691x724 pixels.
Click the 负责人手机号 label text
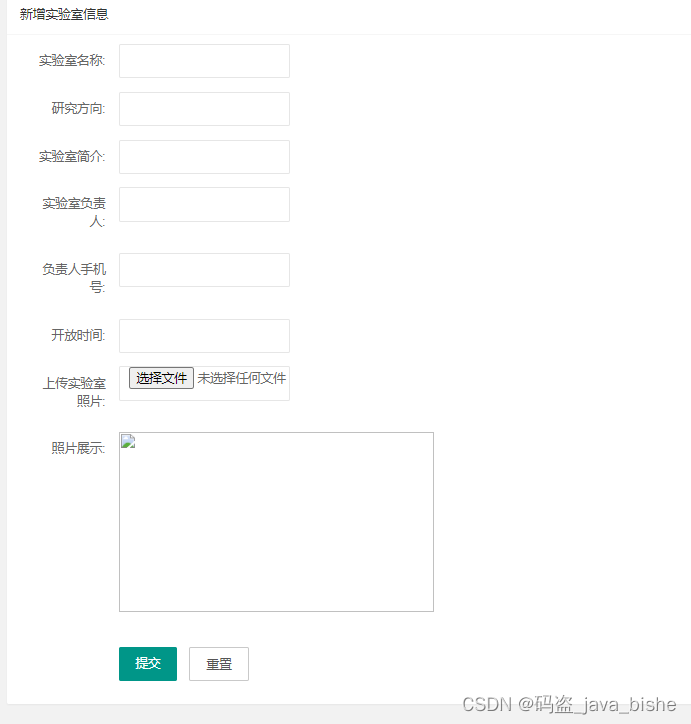tap(74, 278)
